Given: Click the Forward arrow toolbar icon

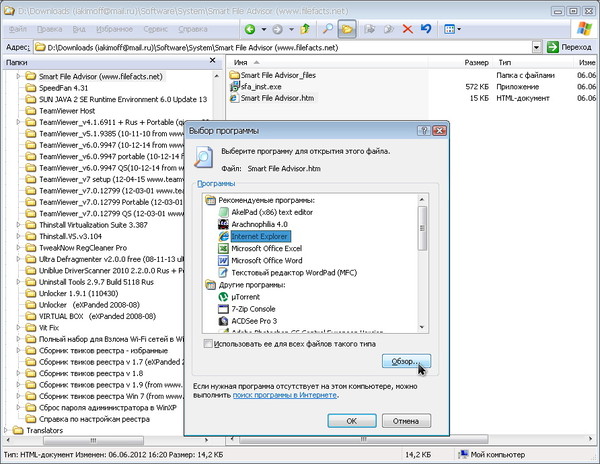Looking at the screenshot, I should (x=277, y=29).
